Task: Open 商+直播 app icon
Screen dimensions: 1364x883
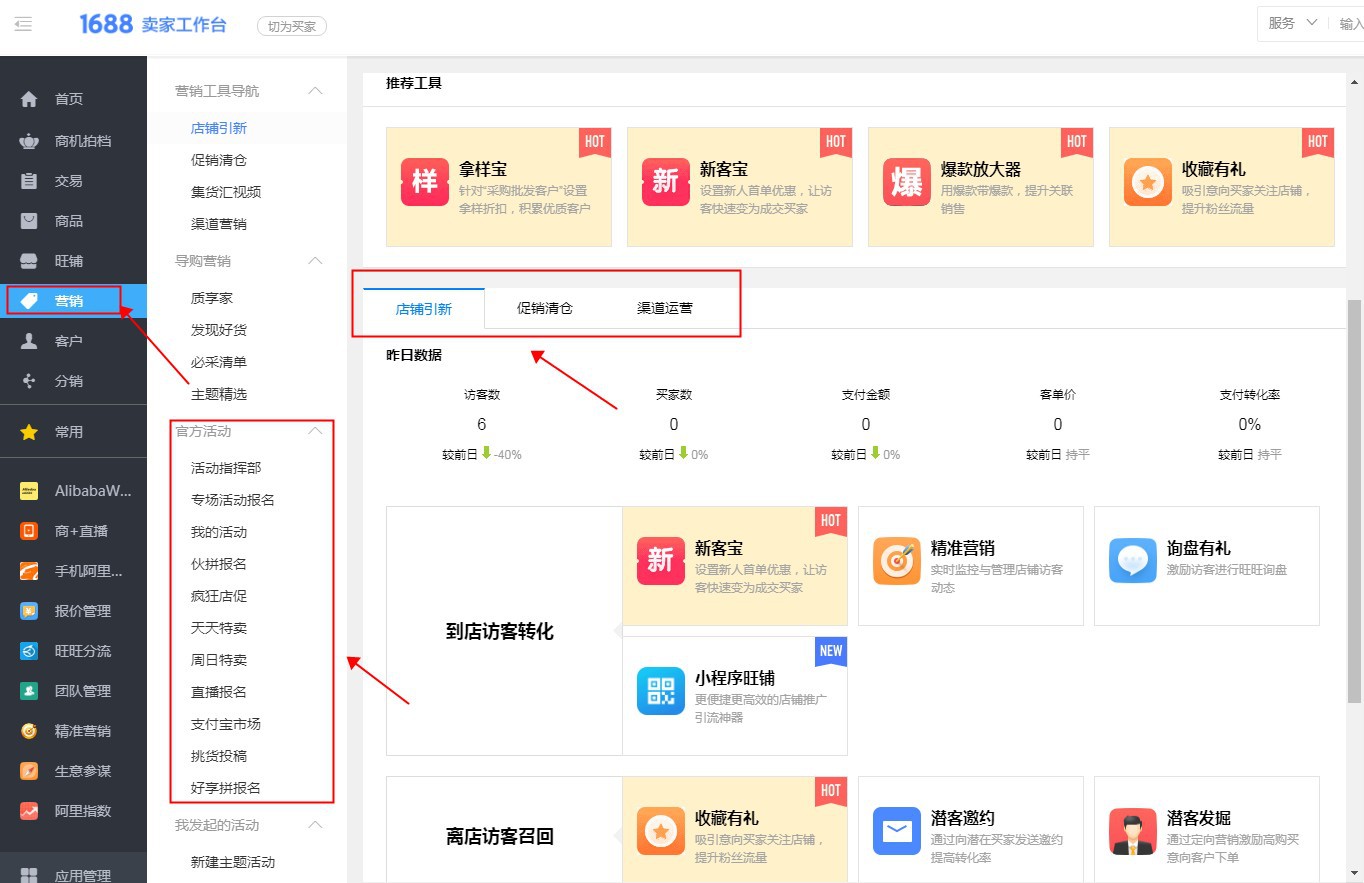Action: 29,531
